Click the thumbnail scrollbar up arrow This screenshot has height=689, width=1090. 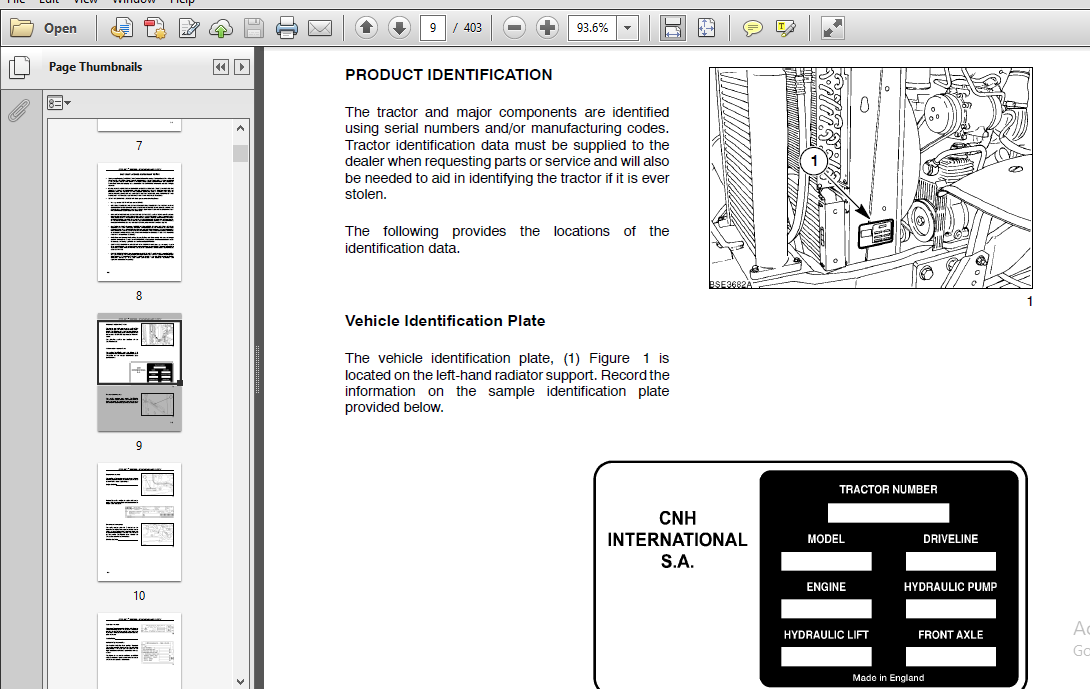pos(241,128)
